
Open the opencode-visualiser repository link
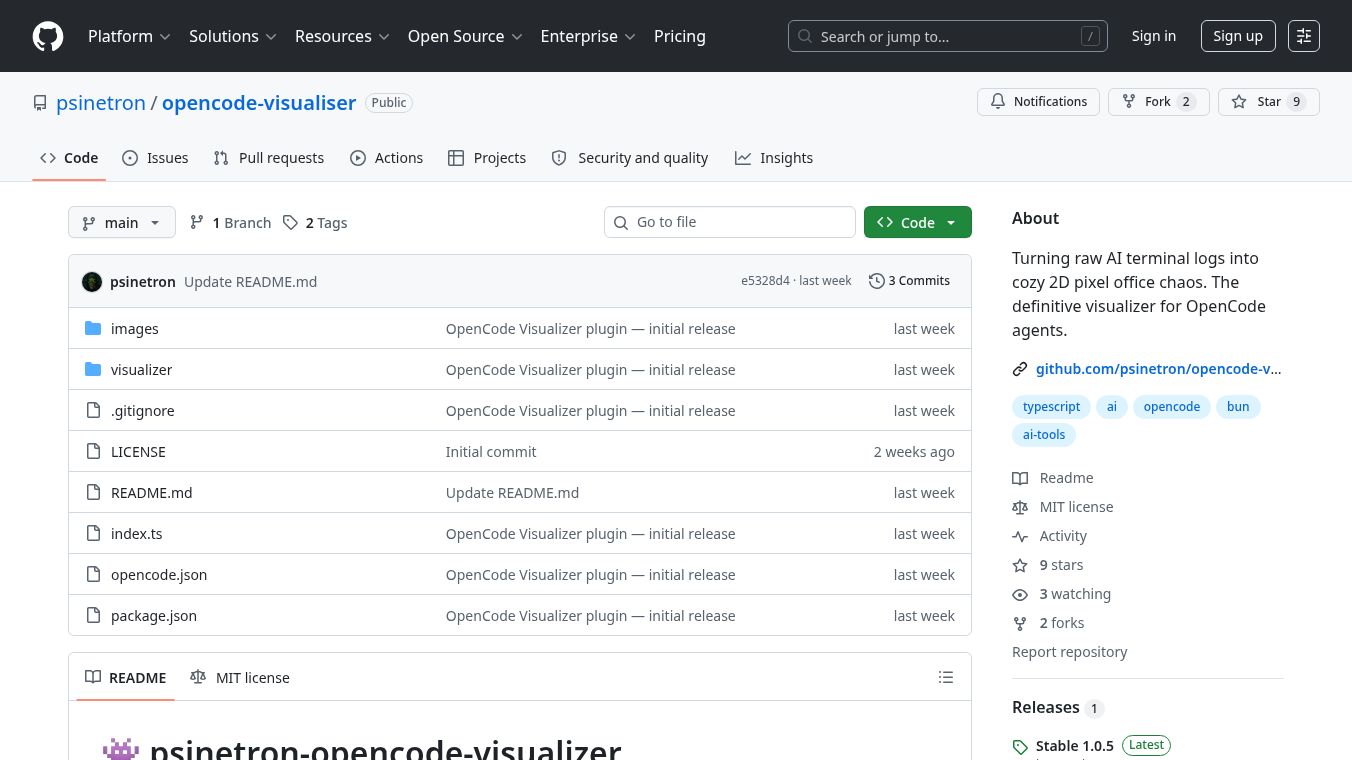259,103
